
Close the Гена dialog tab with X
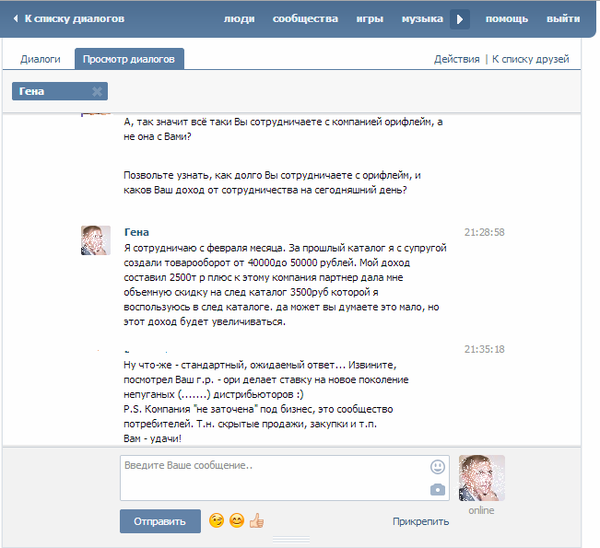(97, 92)
